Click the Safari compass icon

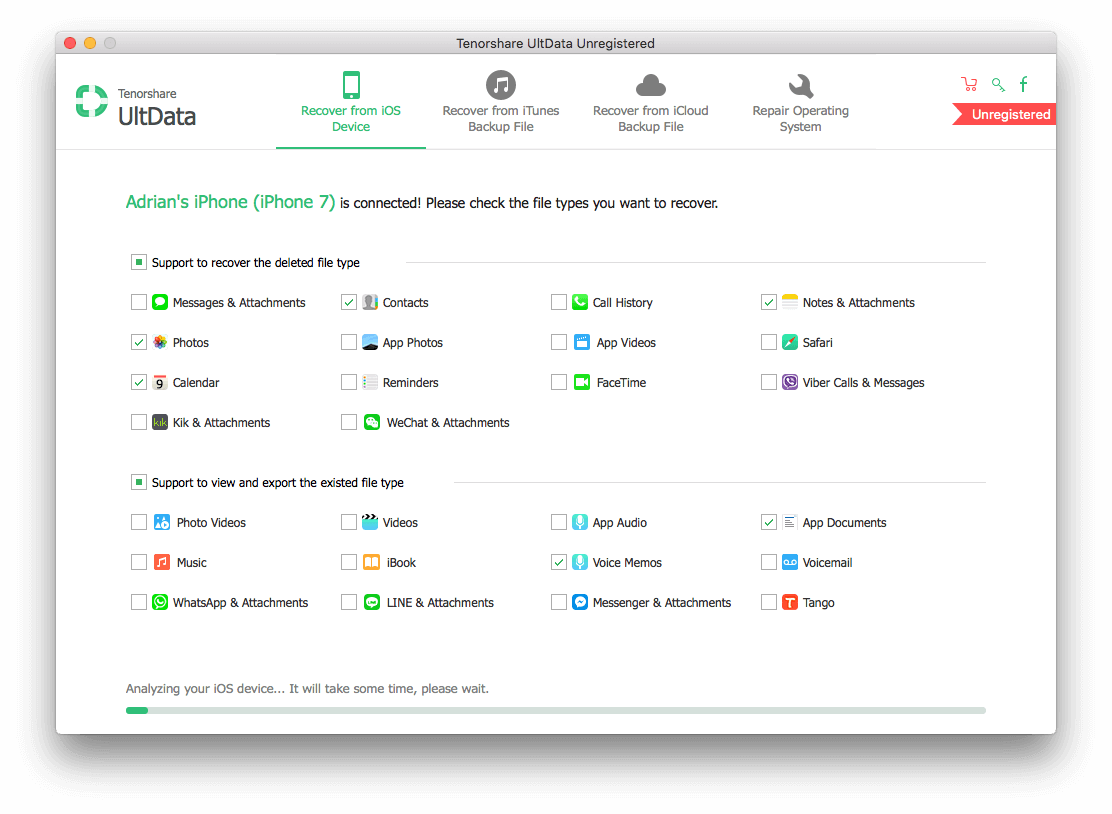[789, 342]
